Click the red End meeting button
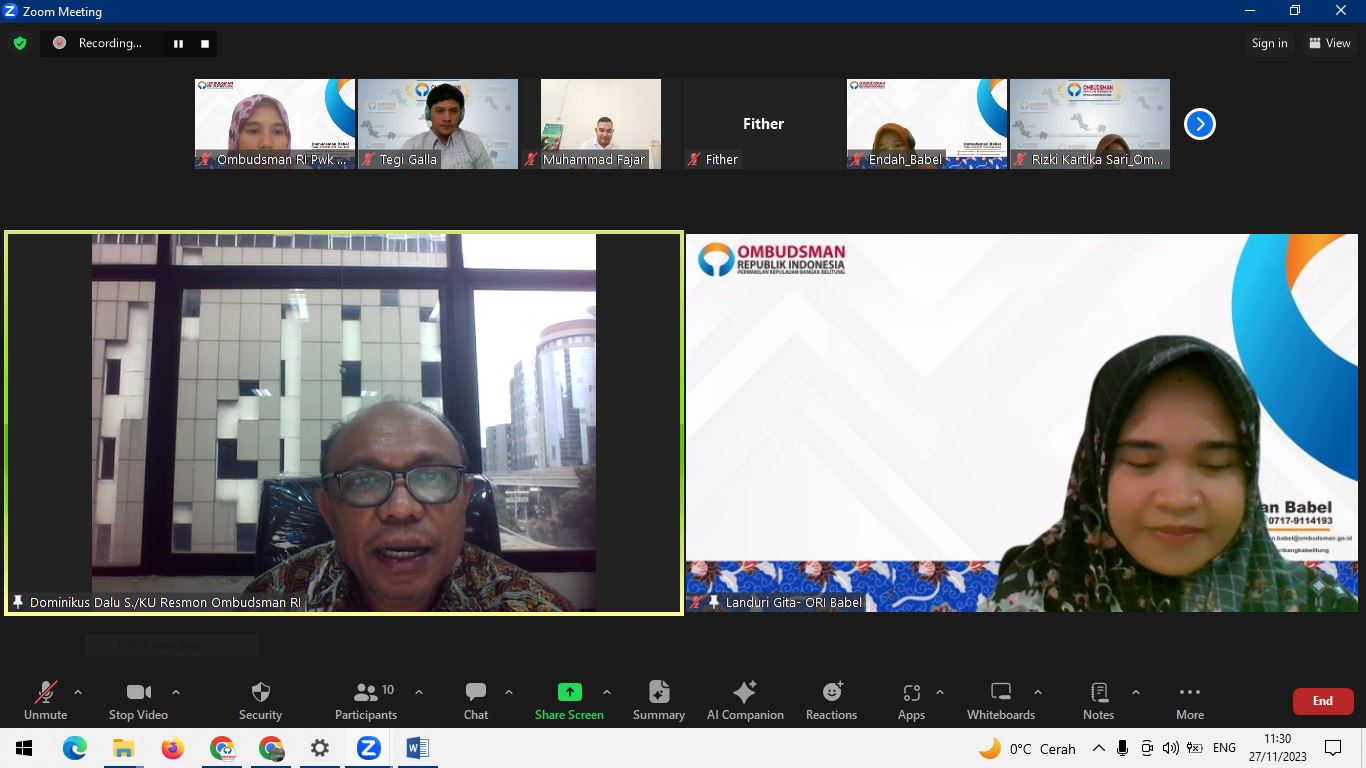 point(1322,701)
